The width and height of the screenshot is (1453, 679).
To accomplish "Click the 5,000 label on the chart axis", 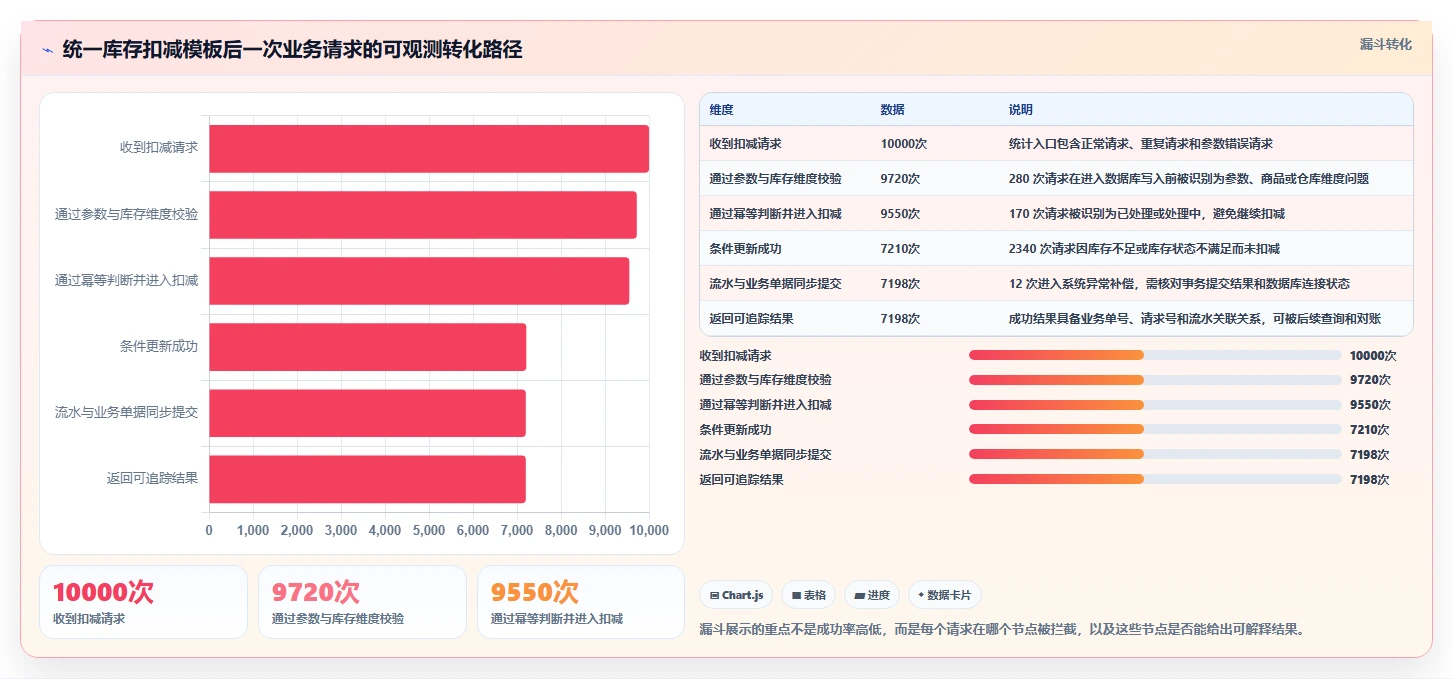I will tap(429, 531).
